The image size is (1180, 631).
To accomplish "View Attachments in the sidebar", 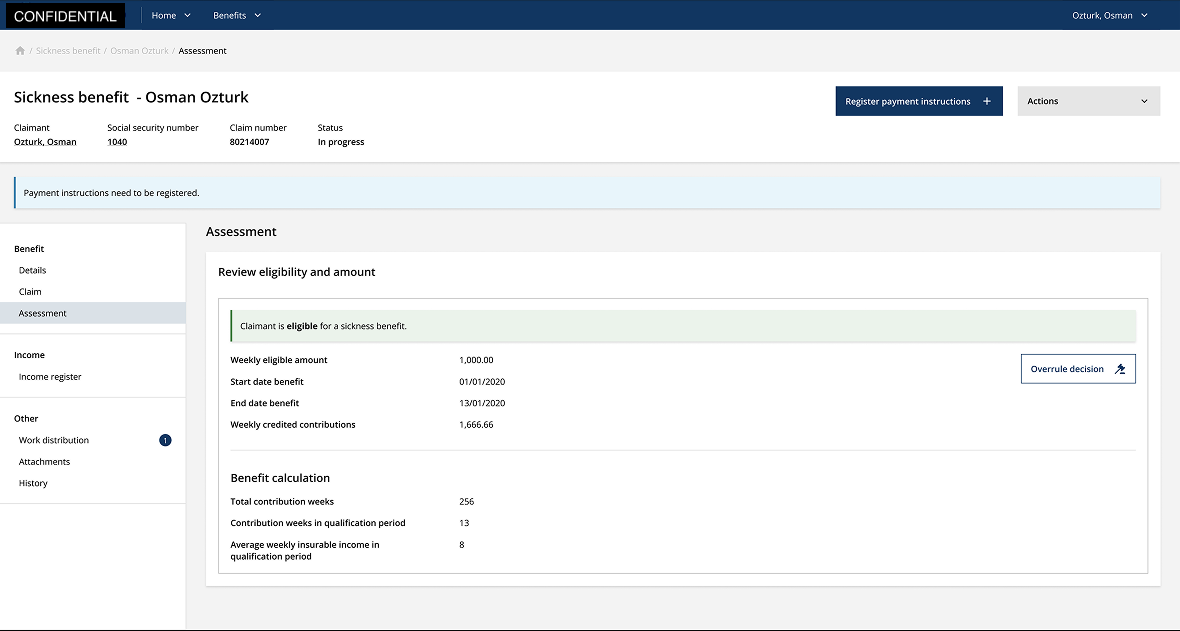I will (45, 462).
